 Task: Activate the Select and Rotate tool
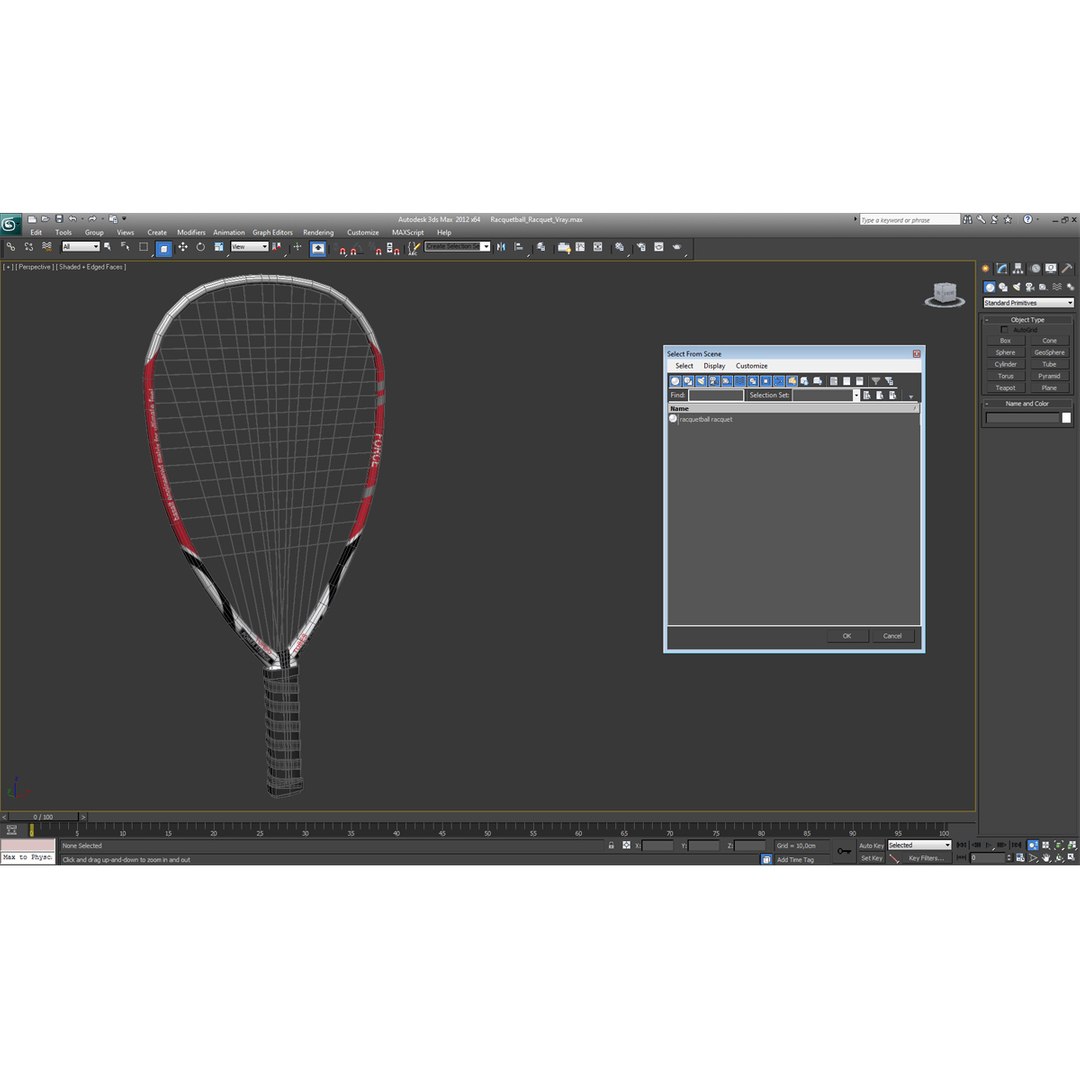pos(200,247)
